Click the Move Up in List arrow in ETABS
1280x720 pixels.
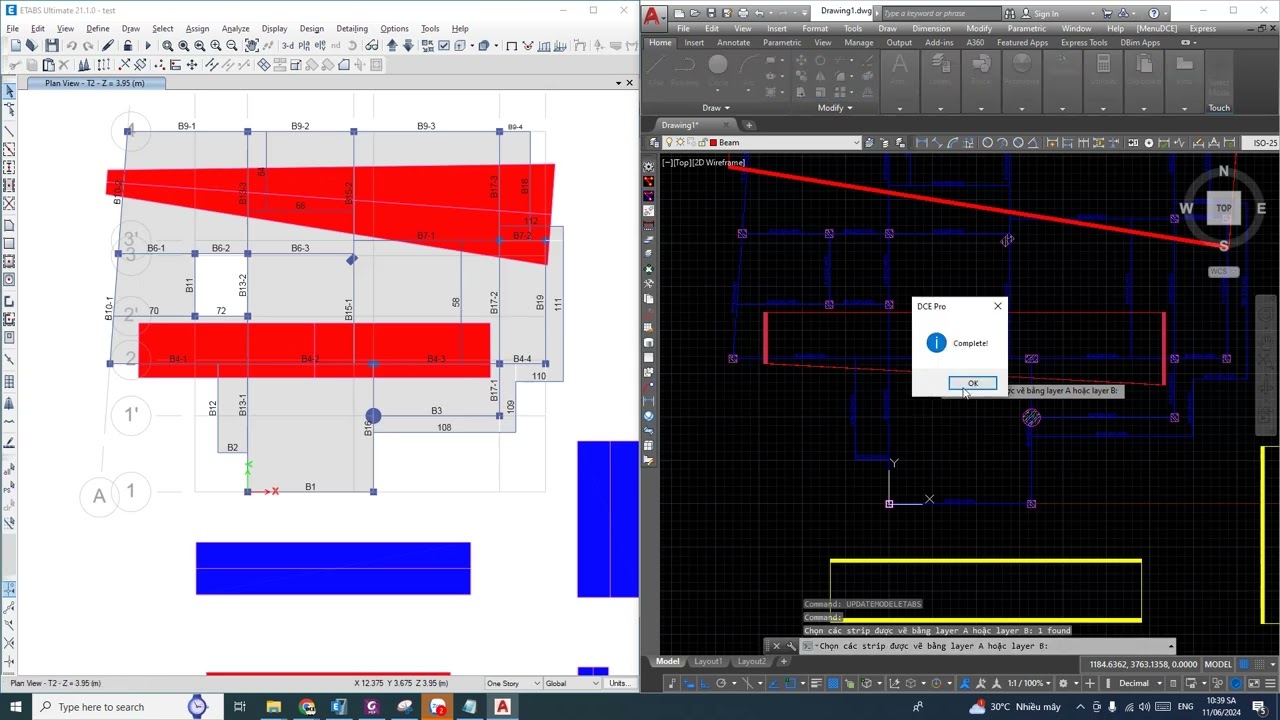point(392,46)
